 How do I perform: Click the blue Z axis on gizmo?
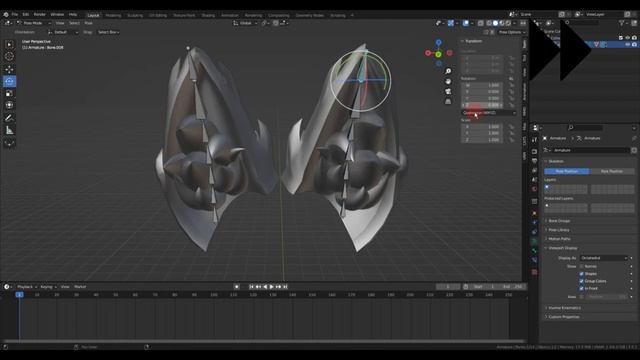438,42
